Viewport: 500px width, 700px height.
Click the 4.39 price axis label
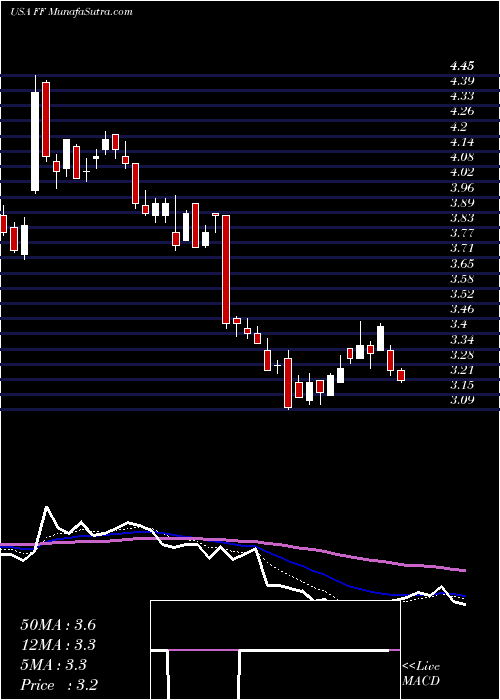462,81
